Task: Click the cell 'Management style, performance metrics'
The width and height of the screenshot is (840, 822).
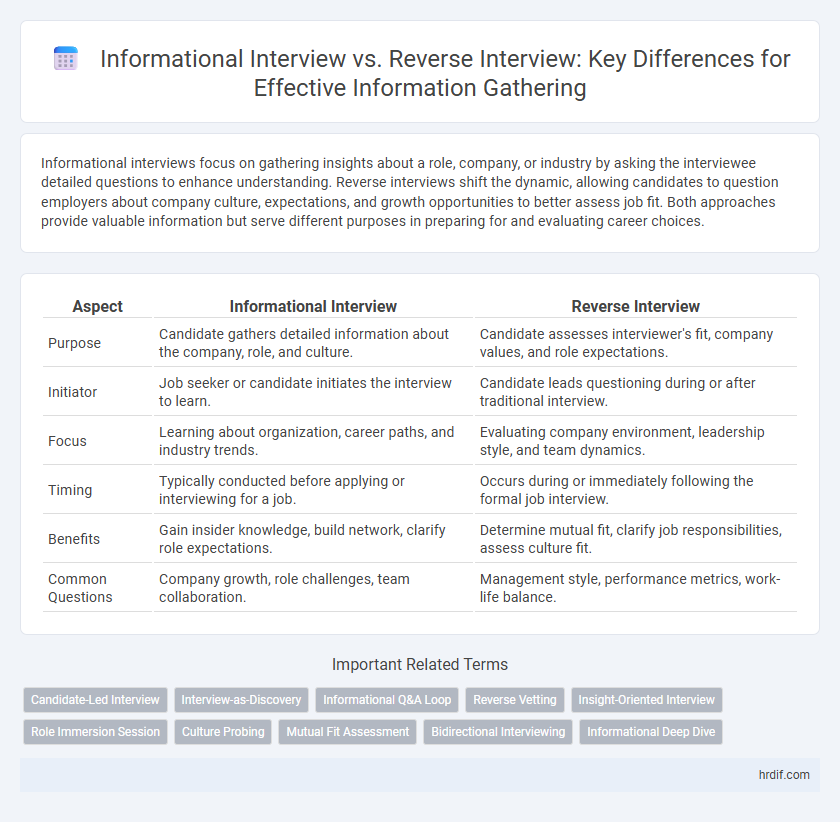Action: (636, 588)
